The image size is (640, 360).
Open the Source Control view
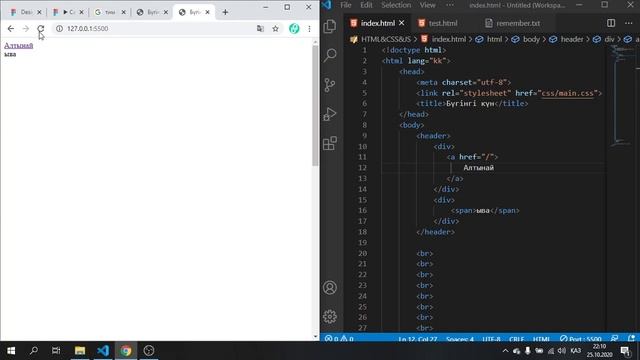click(x=330, y=85)
